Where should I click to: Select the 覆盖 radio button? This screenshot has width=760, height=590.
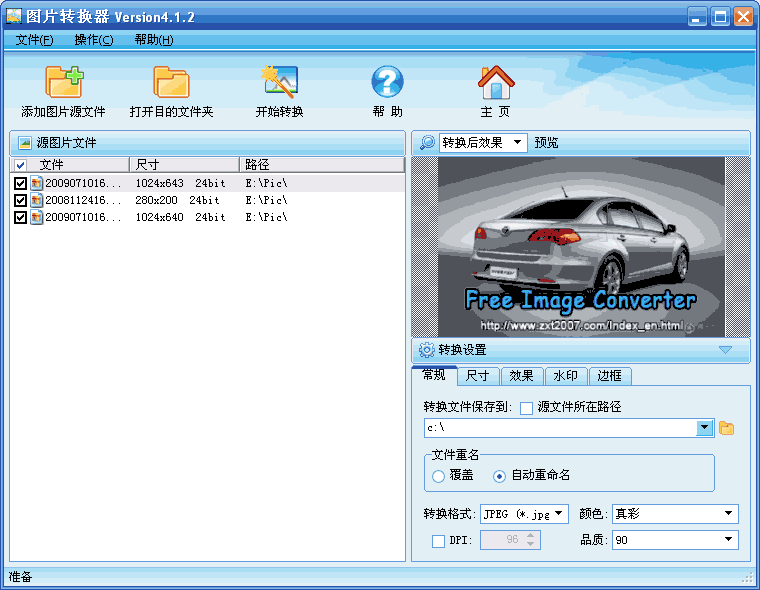438,476
